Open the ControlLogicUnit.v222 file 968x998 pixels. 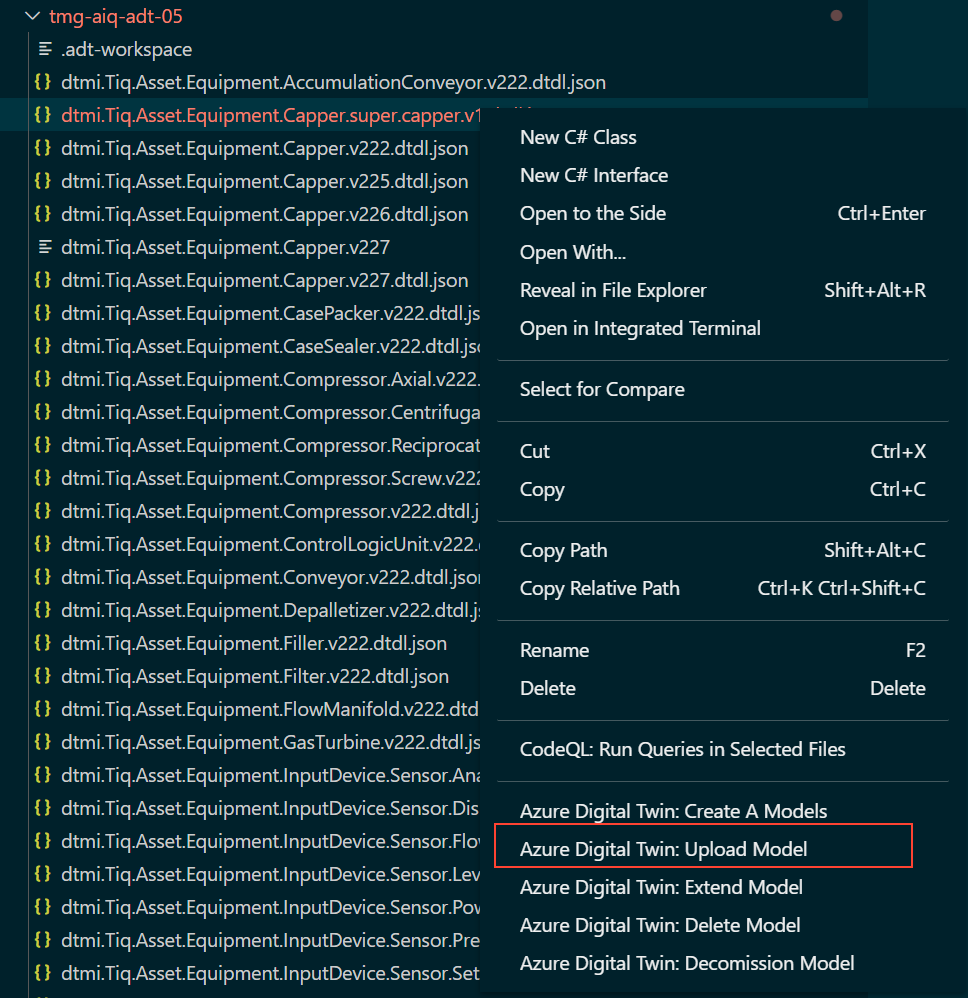[270, 545]
